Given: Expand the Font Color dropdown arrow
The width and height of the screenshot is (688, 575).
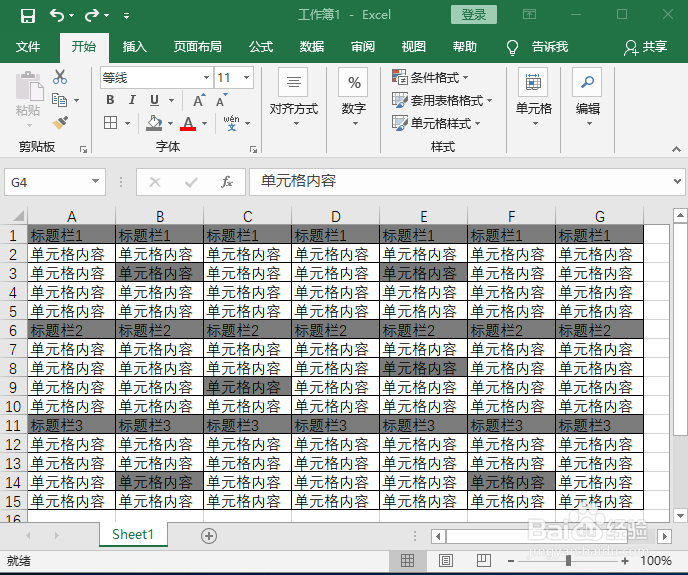Looking at the screenshot, I should coord(204,123).
